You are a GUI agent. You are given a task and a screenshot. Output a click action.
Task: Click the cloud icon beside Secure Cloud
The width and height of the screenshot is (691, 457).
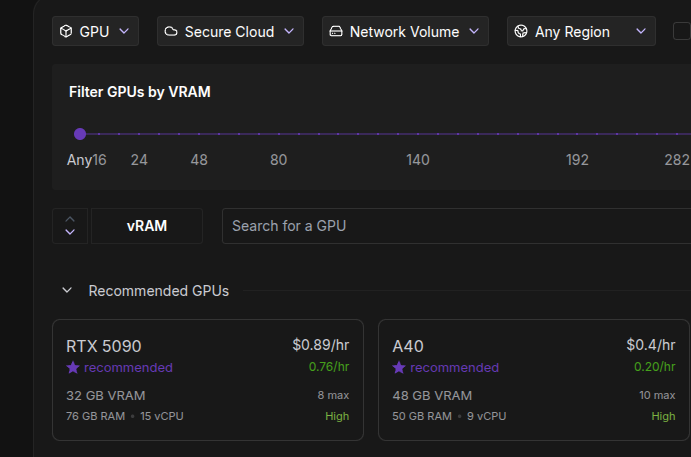tap(171, 32)
